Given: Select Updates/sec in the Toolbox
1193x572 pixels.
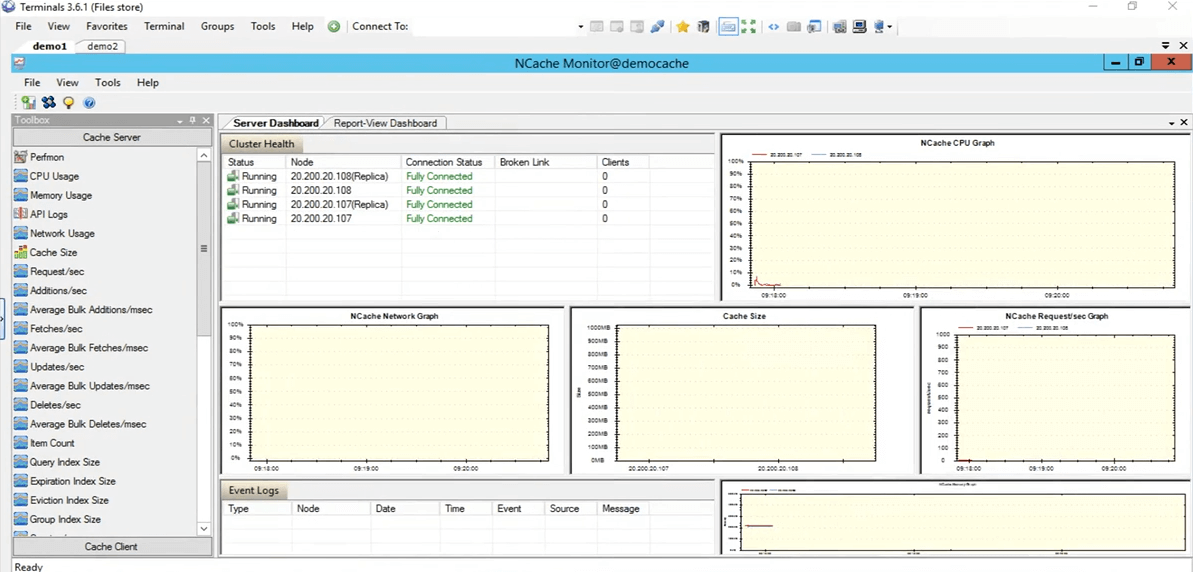Looking at the screenshot, I should point(49,367).
